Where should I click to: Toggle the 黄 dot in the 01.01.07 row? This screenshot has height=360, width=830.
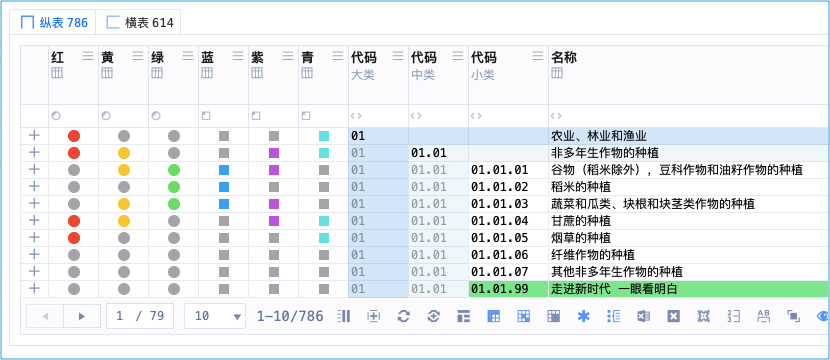pos(124,272)
